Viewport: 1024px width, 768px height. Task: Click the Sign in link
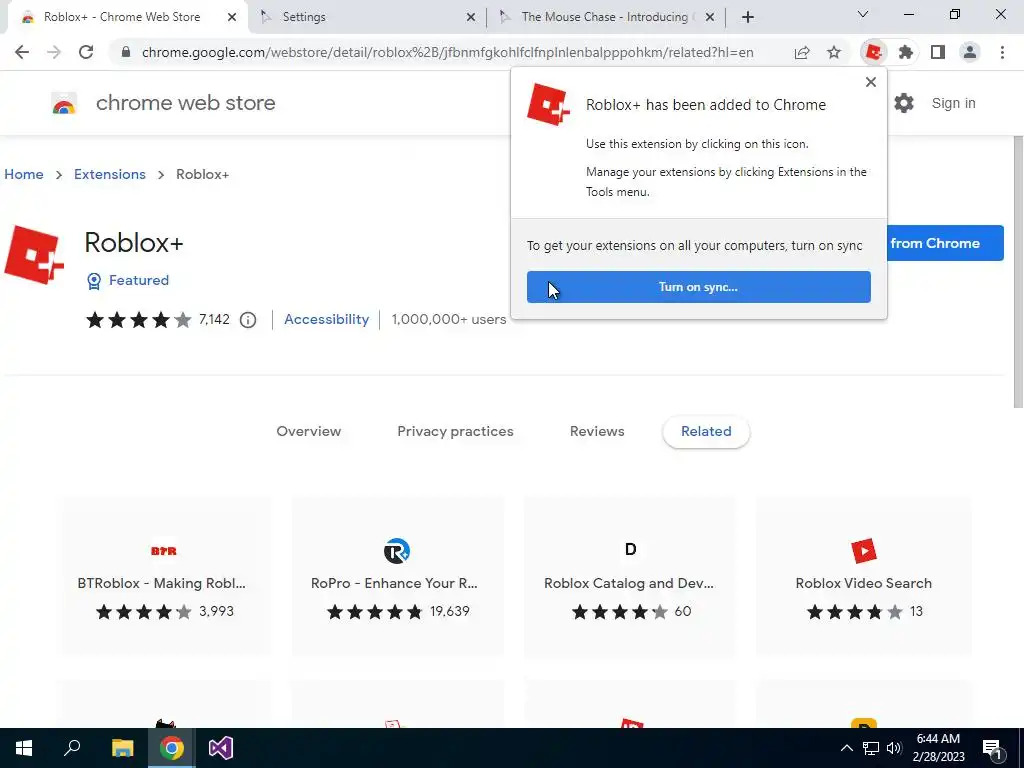(x=953, y=103)
